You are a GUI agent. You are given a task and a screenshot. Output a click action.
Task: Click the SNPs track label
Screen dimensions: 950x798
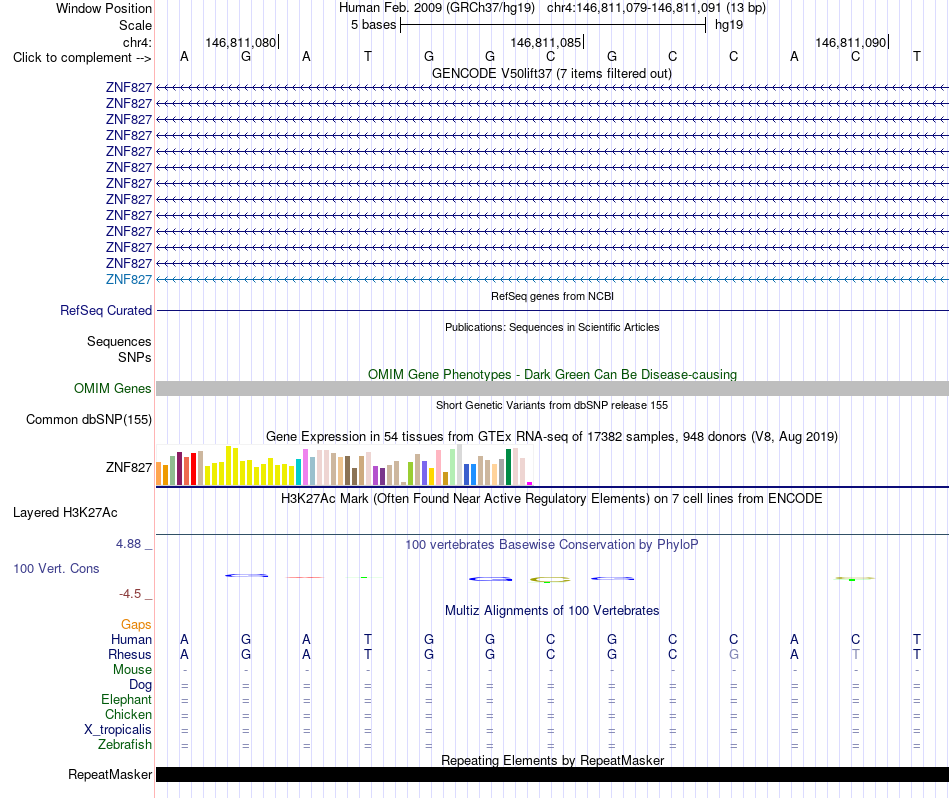(x=135, y=357)
